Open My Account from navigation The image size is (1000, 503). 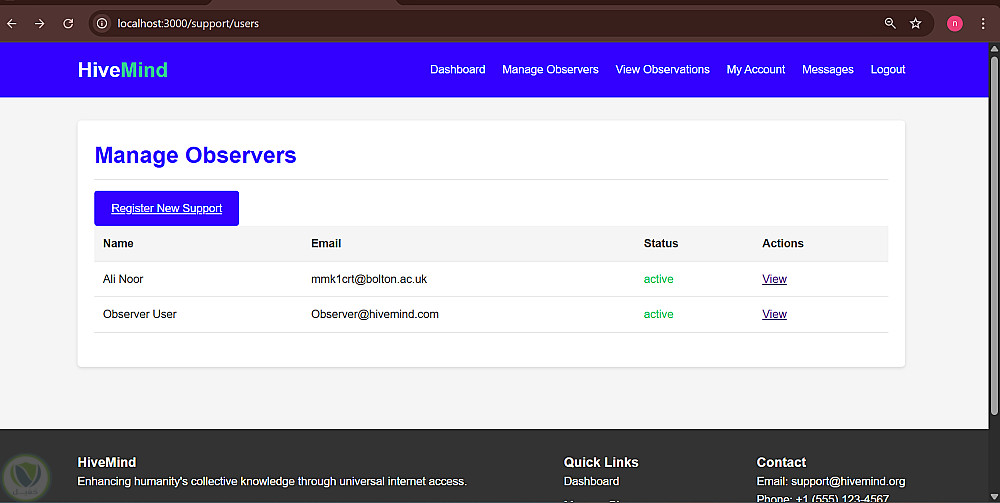pyautogui.click(x=756, y=69)
